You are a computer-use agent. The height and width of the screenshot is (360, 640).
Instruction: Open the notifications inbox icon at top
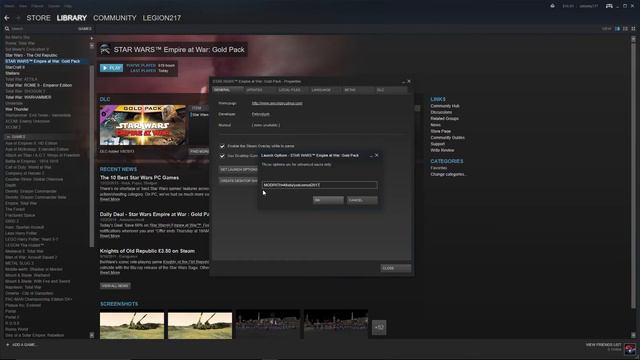pyautogui.click(x=553, y=6)
